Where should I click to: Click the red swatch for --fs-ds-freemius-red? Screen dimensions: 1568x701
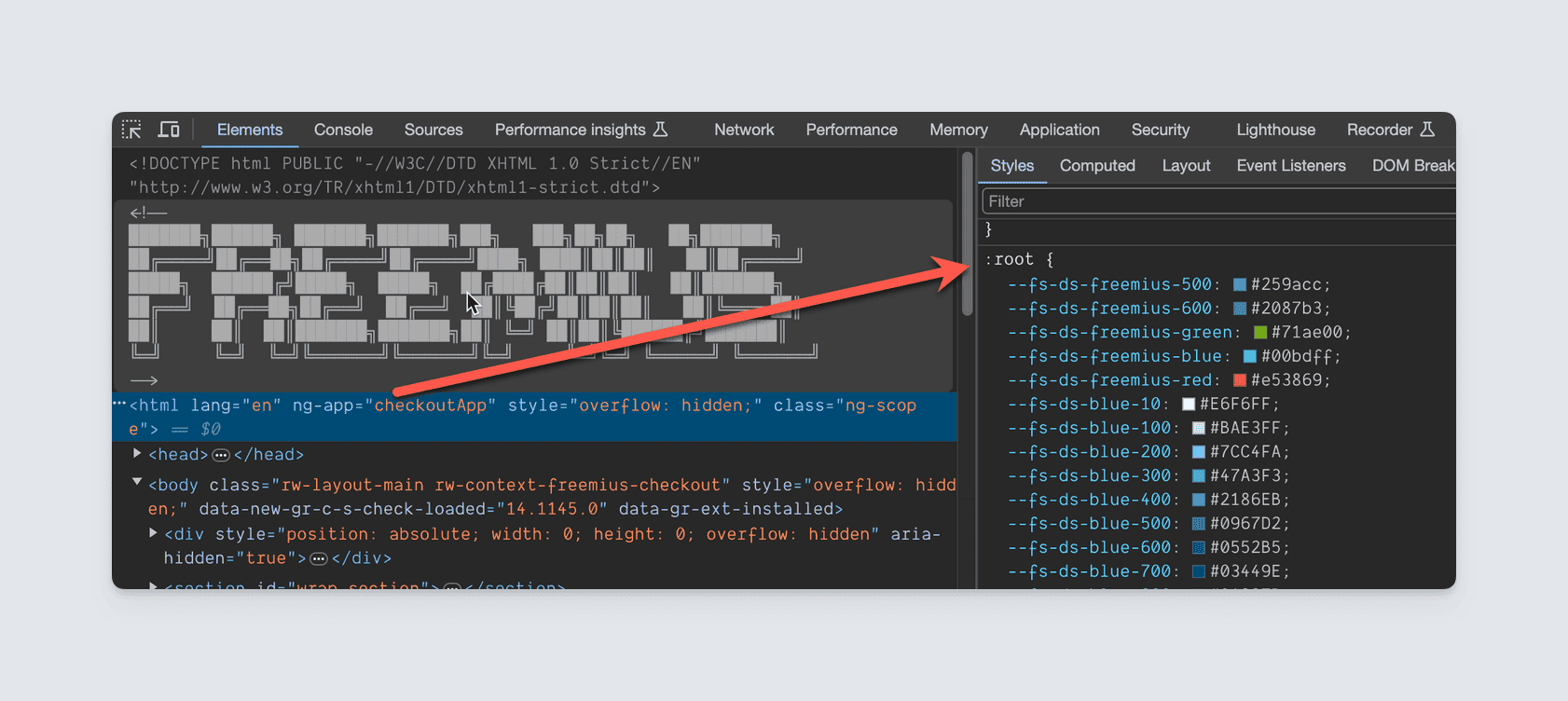[1240, 380]
